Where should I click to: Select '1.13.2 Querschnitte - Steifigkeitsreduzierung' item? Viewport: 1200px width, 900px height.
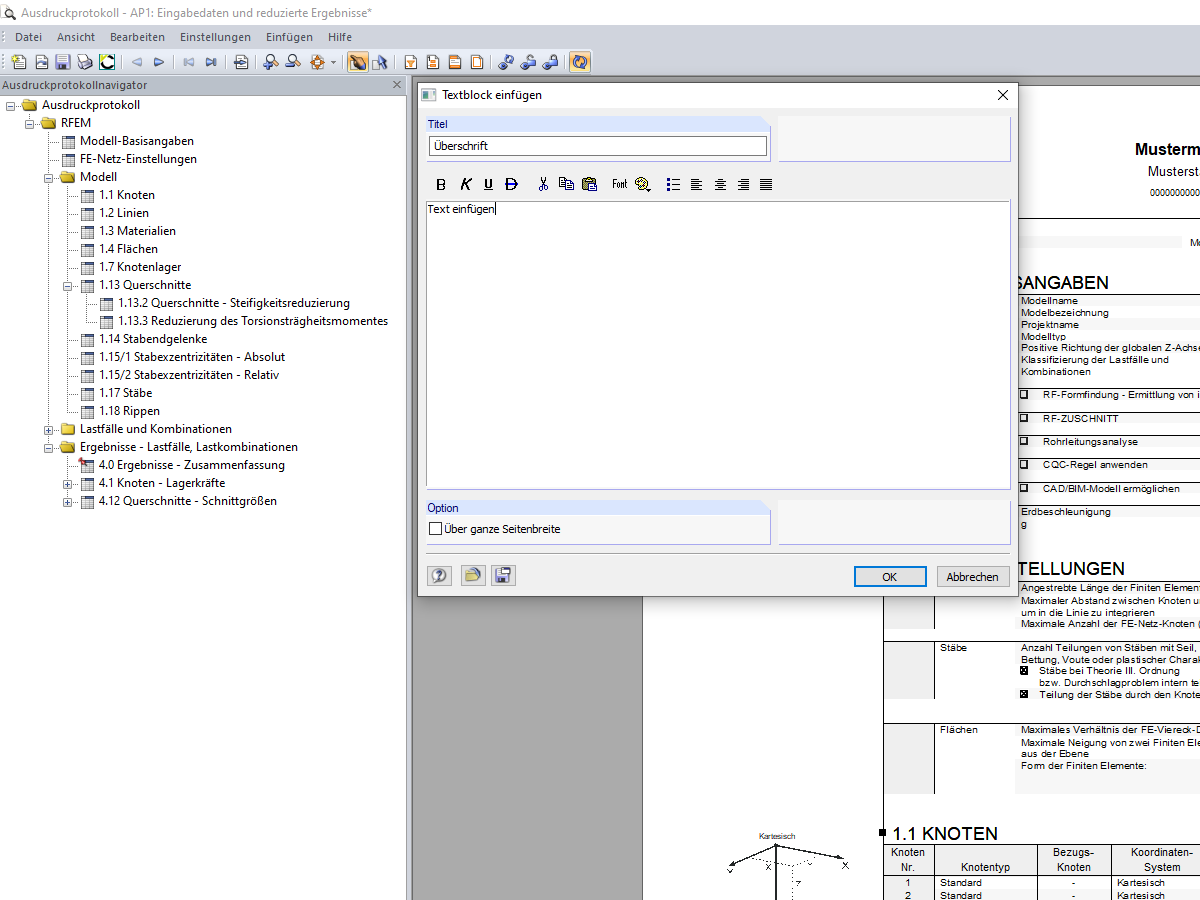[x=234, y=303]
